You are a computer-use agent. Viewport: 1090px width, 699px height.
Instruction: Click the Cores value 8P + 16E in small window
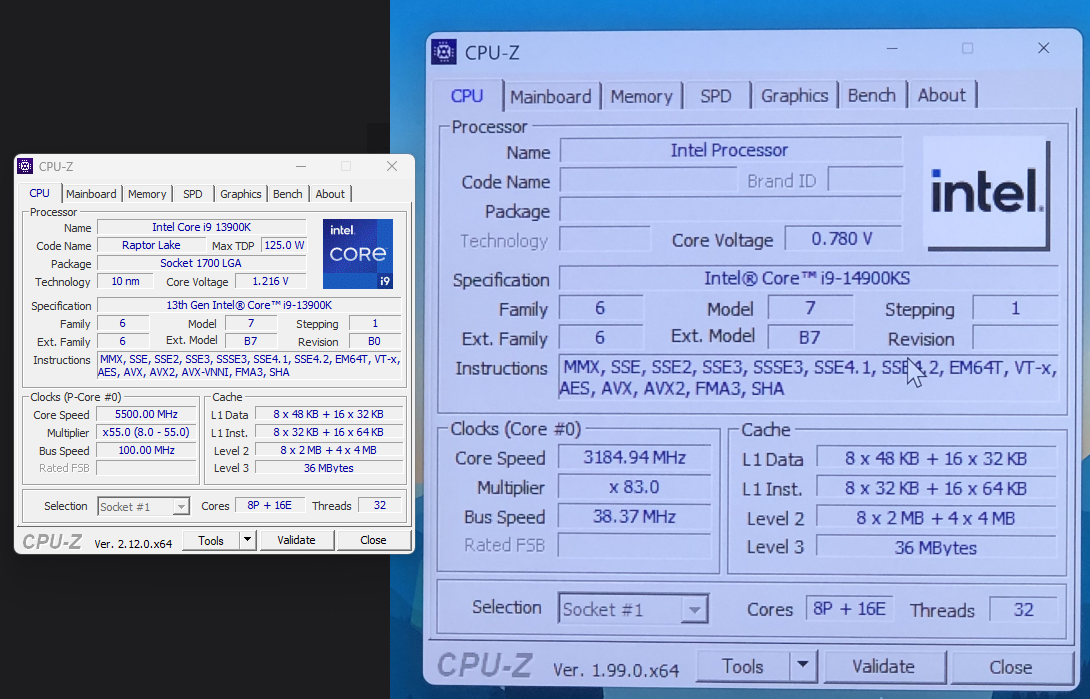click(x=270, y=505)
